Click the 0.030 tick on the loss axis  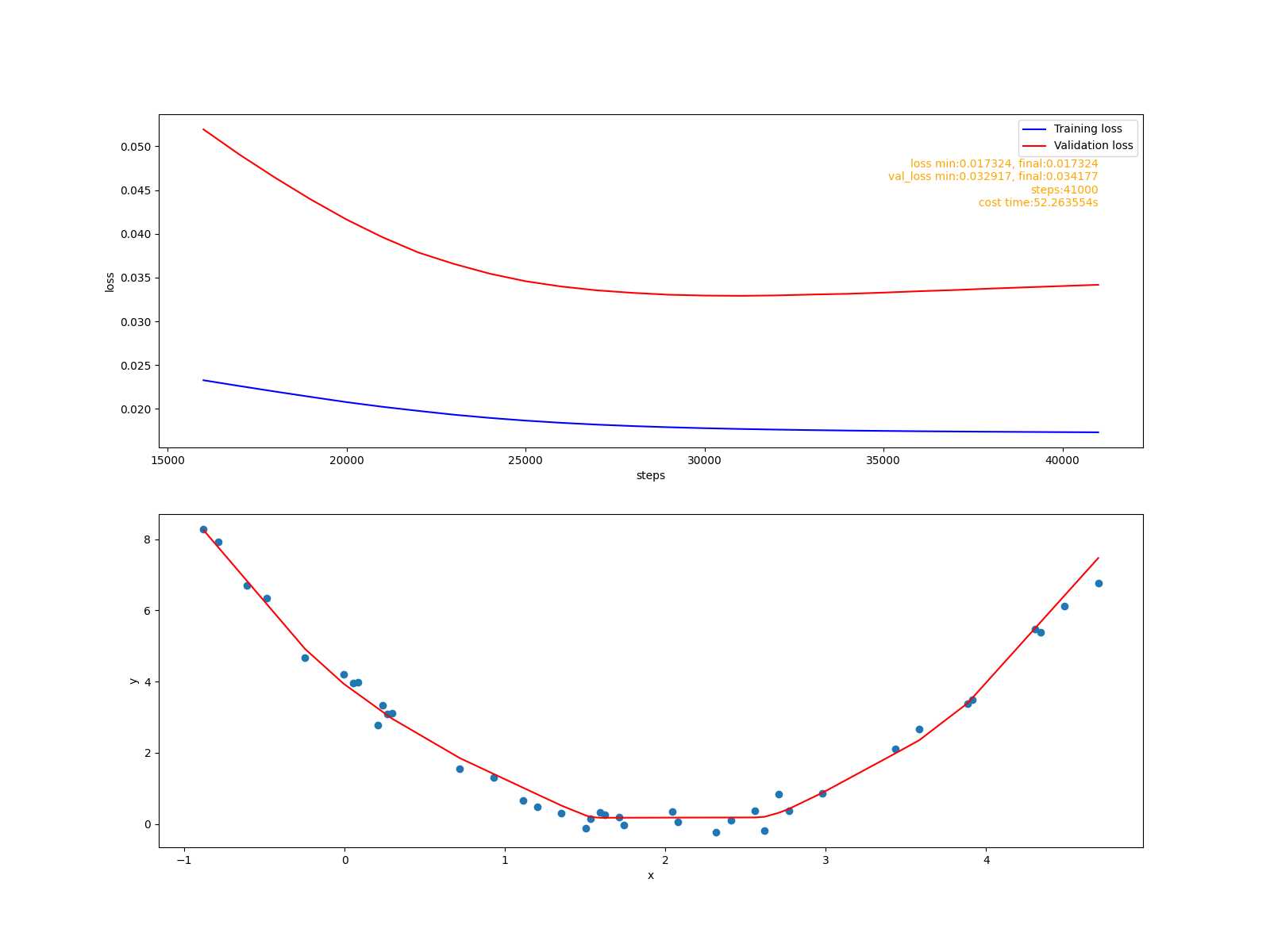[136, 322]
